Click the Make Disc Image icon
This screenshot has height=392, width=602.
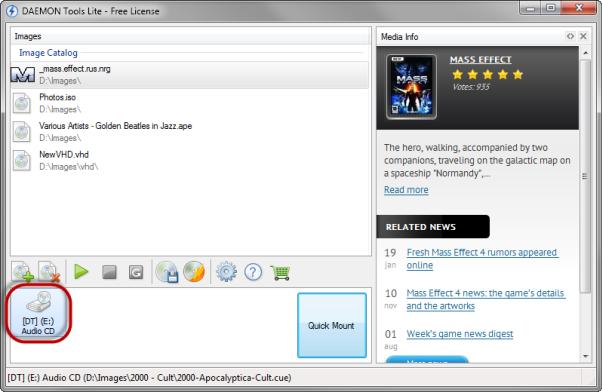(167, 272)
